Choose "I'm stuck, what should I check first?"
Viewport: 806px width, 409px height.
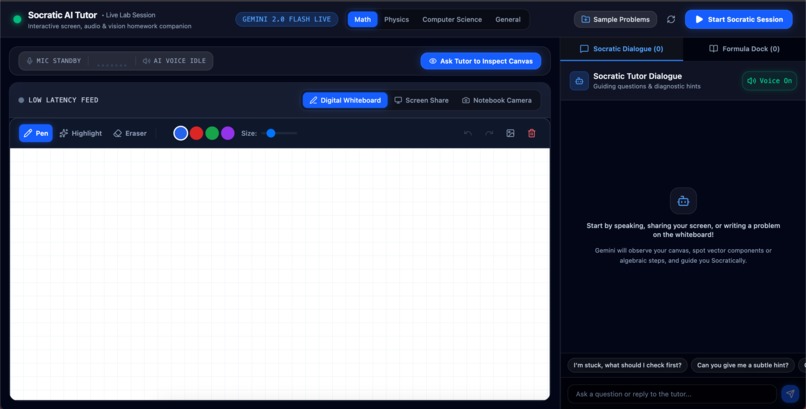pos(627,365)
